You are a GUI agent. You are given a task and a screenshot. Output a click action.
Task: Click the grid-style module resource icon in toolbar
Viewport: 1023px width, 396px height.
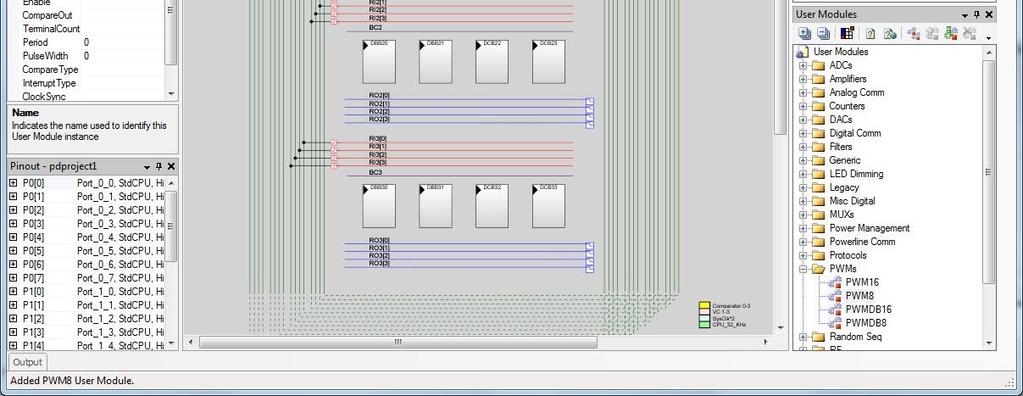click(x=847, y=33)
